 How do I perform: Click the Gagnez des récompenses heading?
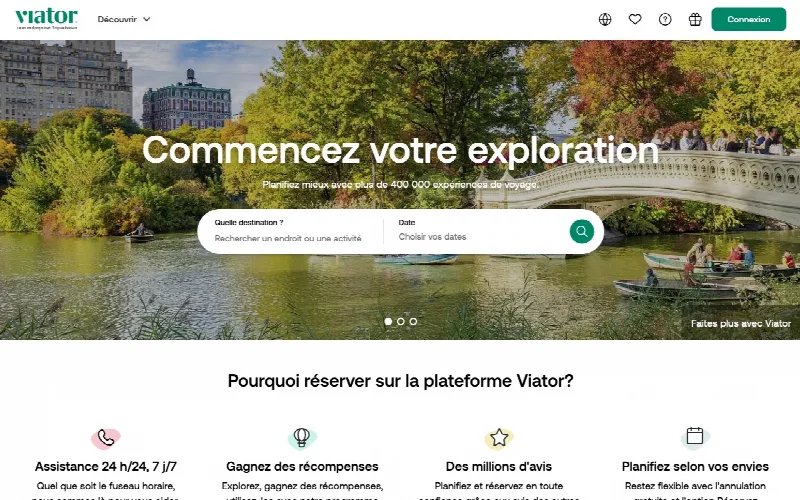(x=302, y=466)
